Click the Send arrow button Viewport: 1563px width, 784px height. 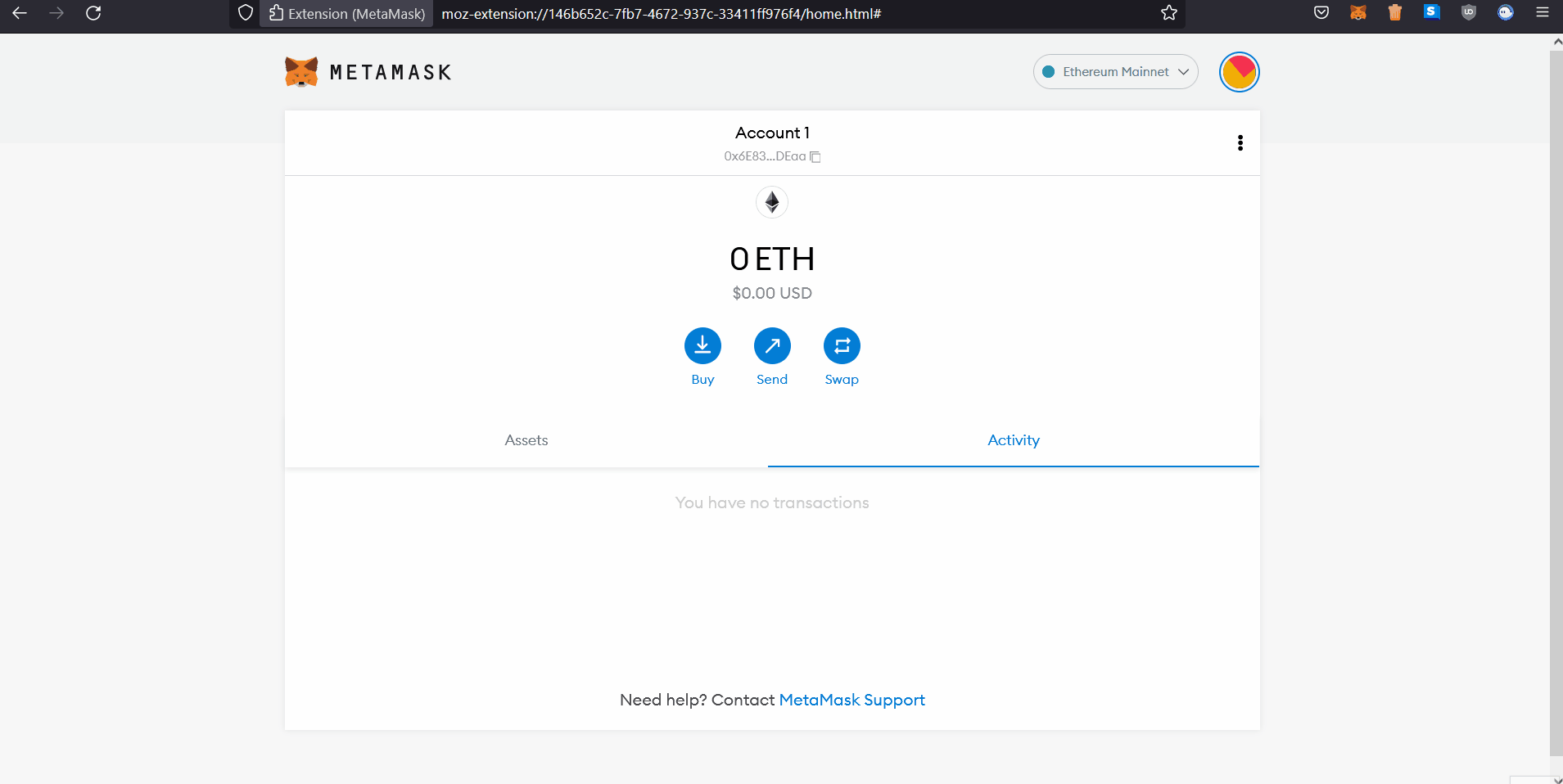[x=772, y=345]
